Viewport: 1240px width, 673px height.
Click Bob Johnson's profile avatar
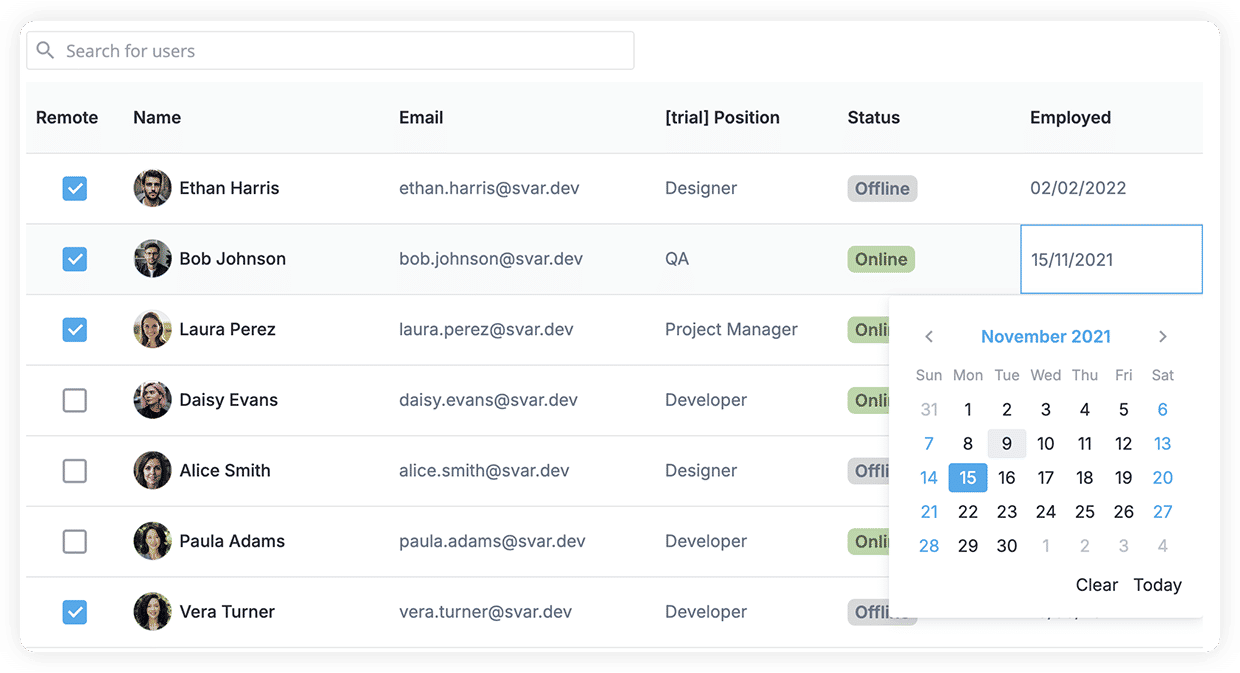[152, 259]
